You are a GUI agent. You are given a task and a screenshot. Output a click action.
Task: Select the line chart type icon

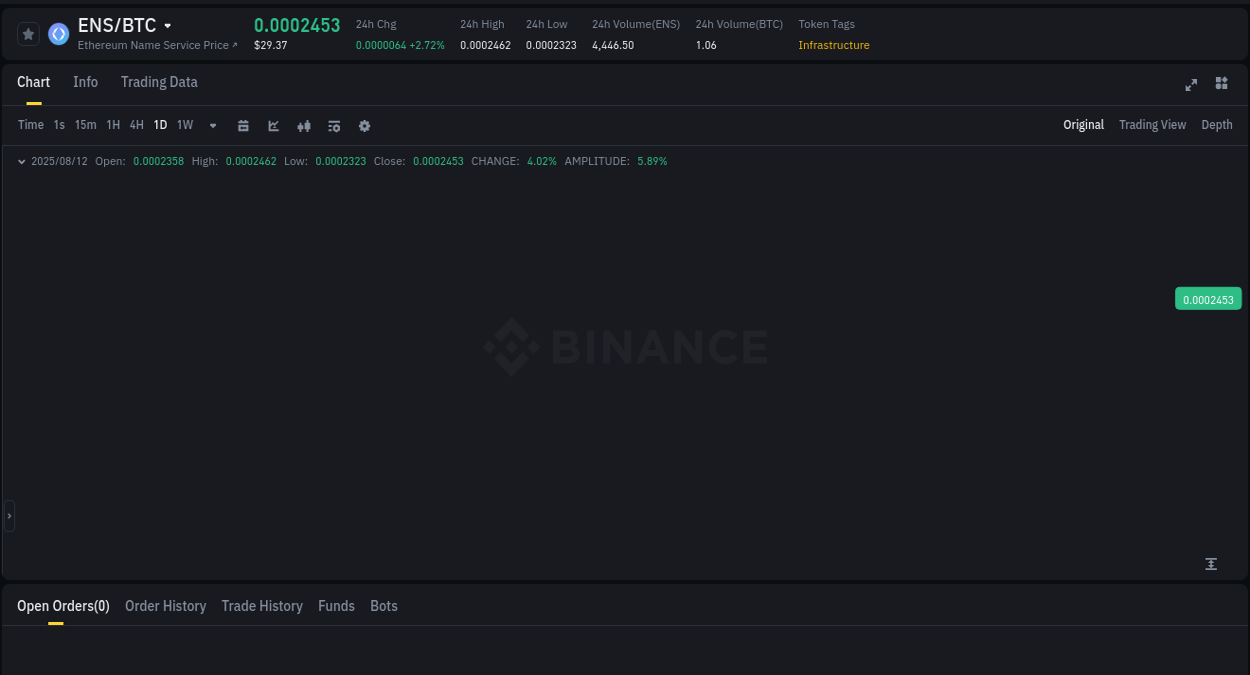273,126
